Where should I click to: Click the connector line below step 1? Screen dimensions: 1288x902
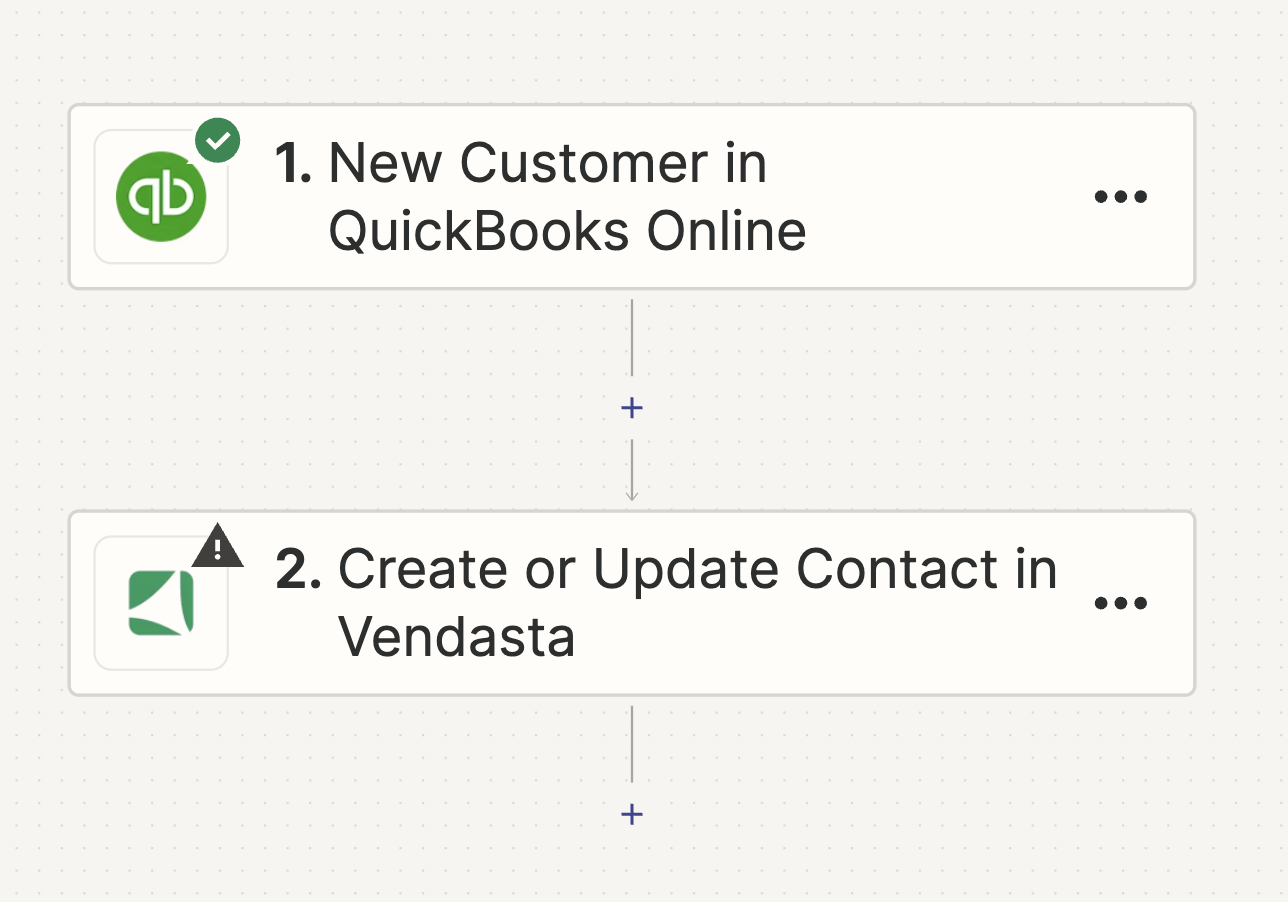click(x=632, y=338)
